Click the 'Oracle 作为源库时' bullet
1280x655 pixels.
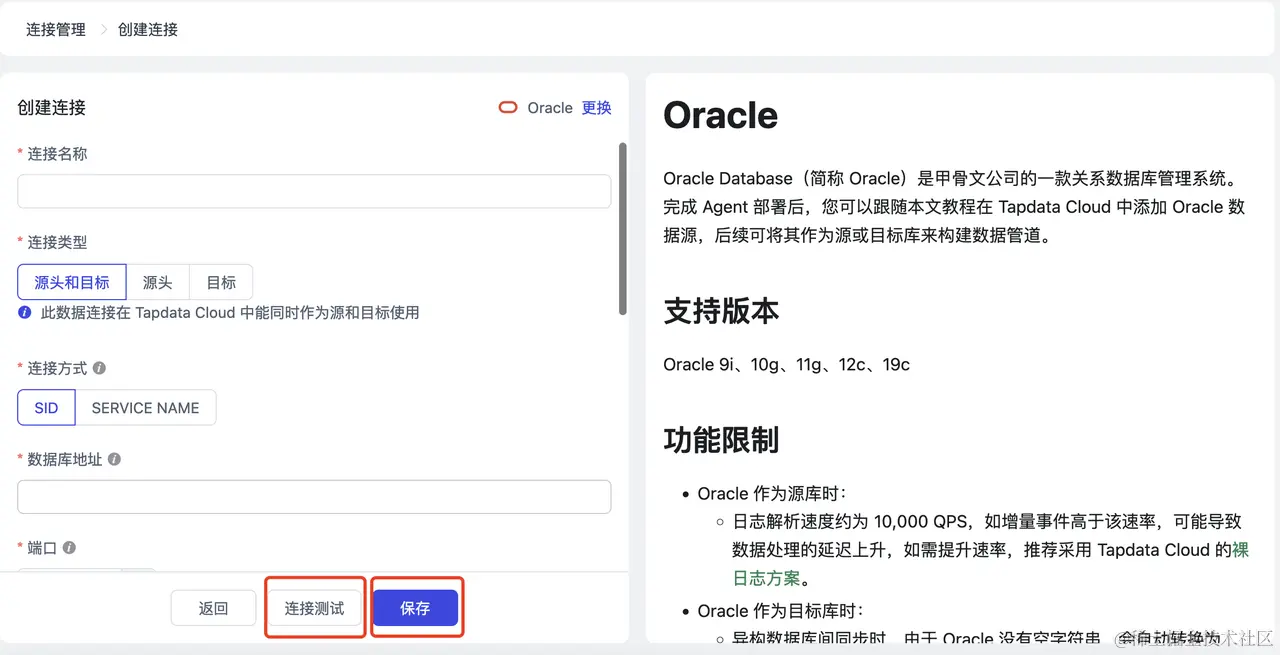tap(773, 494)
